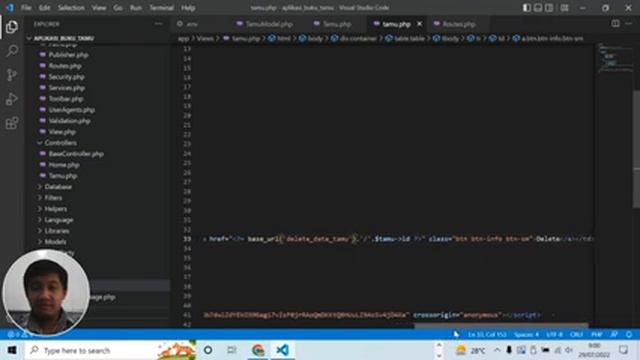Open editor more actions ellipsis
Screen dimensions: 640x360
(x=629, y=24)
